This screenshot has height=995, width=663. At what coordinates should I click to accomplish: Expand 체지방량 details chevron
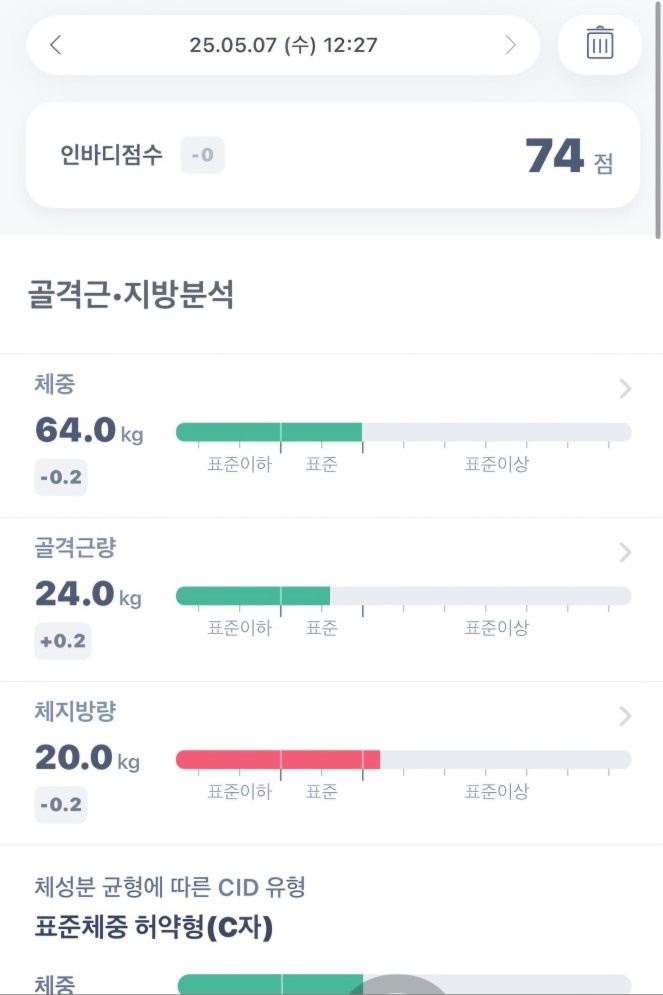pyautogui.click(x=625, y=716)
